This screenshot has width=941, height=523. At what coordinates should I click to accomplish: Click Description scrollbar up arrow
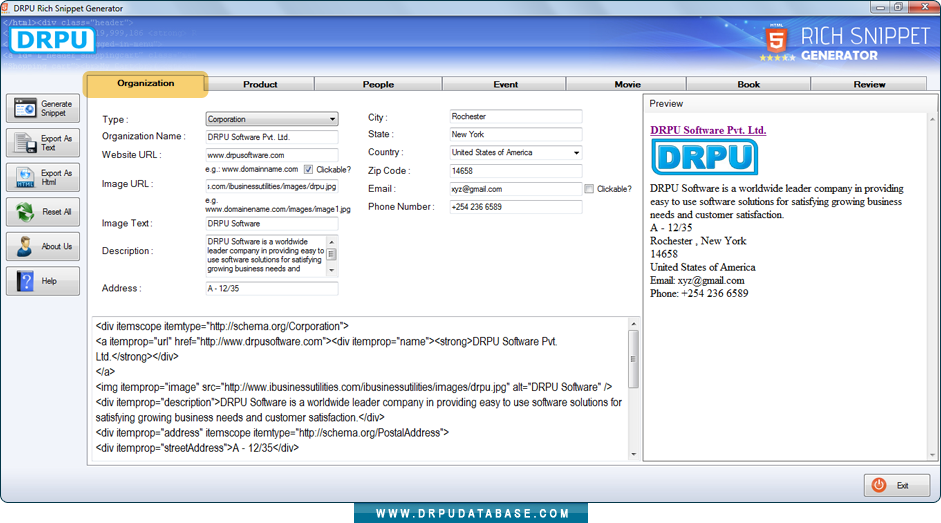pyautogui.click(x=332, y=241)
